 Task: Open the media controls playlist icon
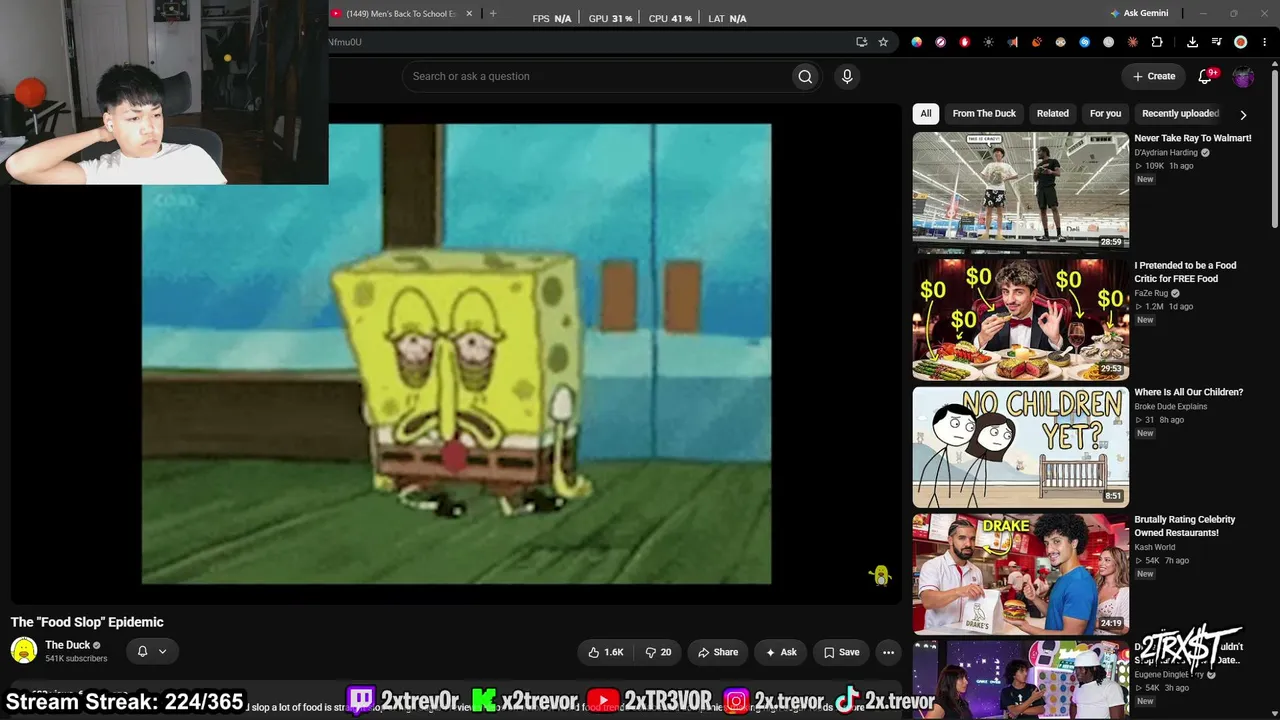pyautogui.click(x=1216, y=42)
